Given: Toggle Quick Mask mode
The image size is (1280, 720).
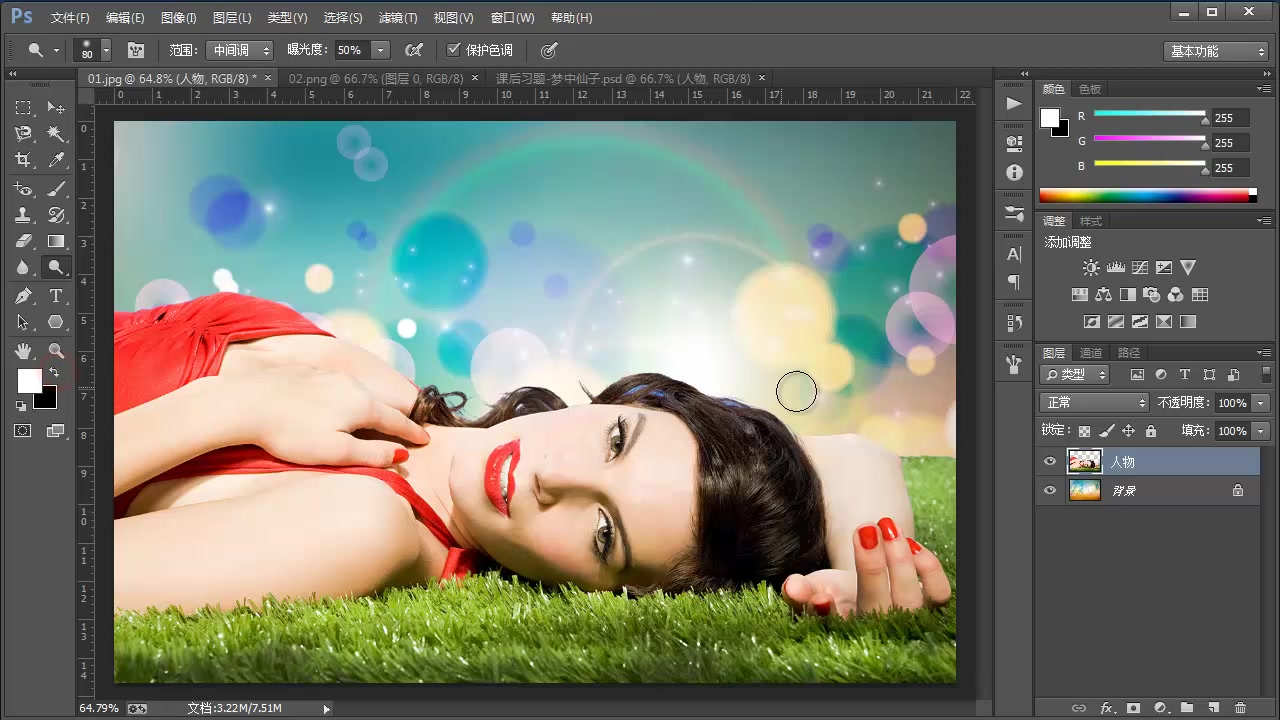Looking at the screenshot, I should [23, 431].
